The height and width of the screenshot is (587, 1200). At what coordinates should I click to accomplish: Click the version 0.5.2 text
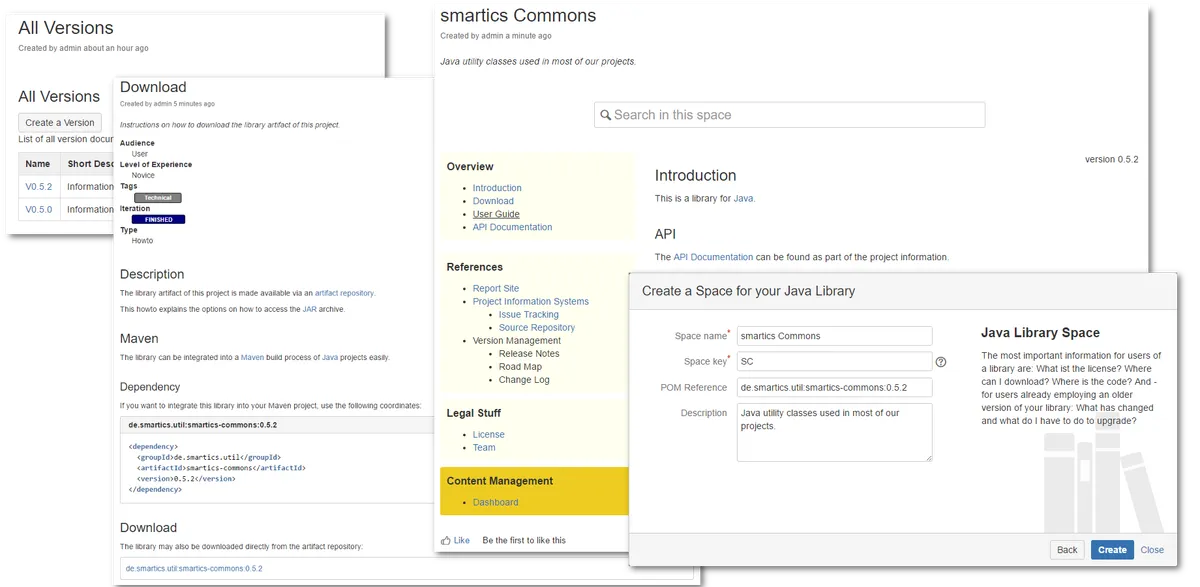[1111, 159]
